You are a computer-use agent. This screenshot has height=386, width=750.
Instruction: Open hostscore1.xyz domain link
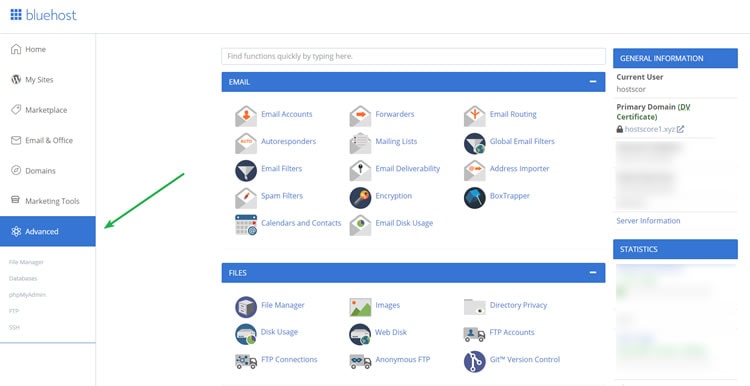(650, 129)
